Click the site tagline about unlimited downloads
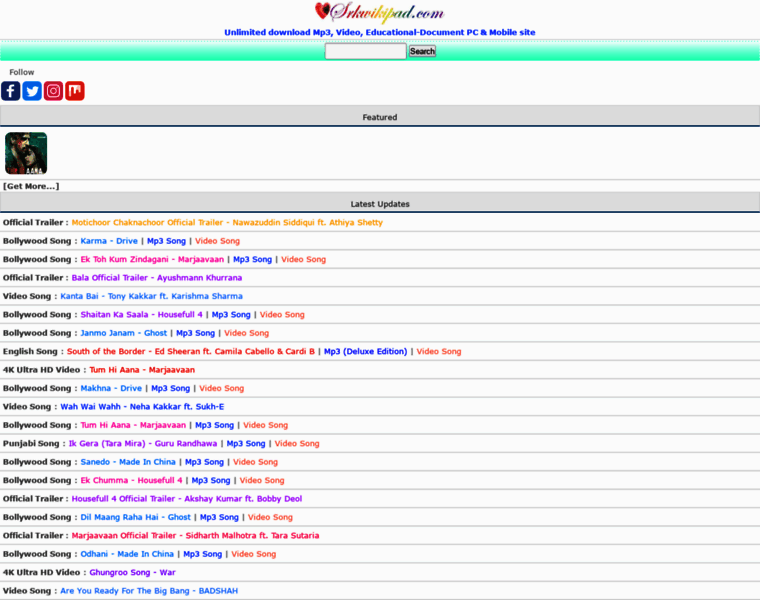Image resolution: width=760 pixels, height=600 pixels. click(380, 32)
